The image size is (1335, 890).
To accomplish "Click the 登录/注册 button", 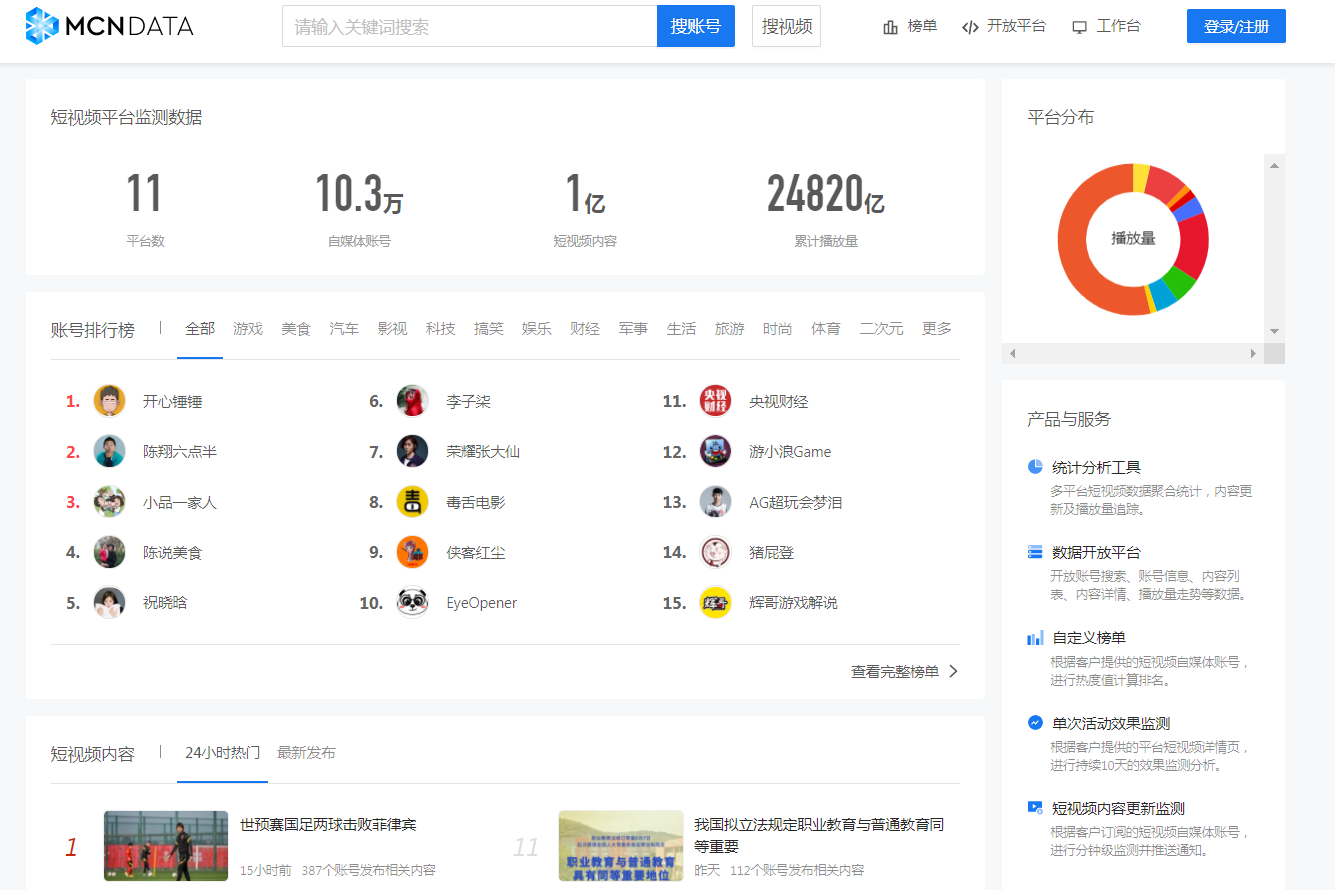I will click(x=1236, y=26).
